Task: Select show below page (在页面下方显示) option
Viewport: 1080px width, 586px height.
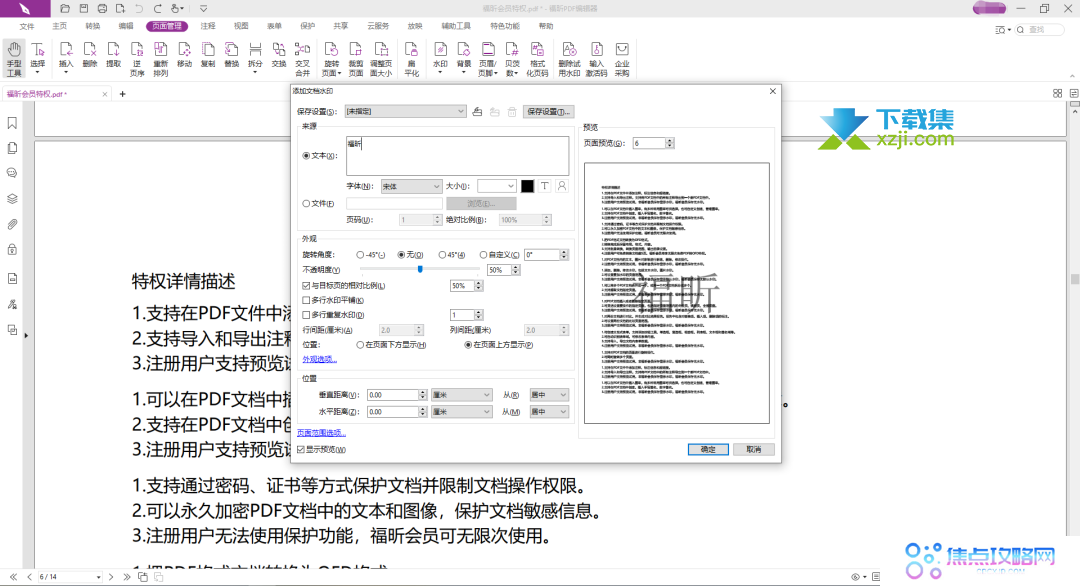Action: pos(360,344)
